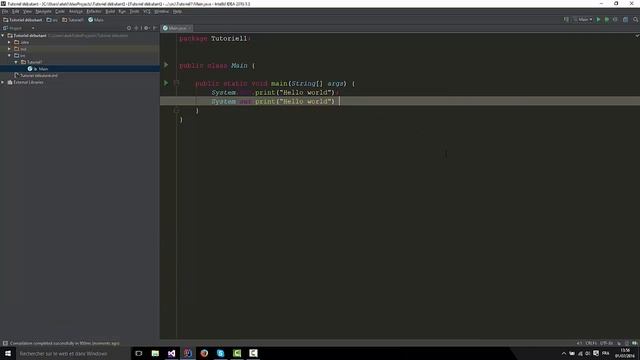Click line separator CRLF in status bar
This screenshot has width=640, height=360.
(591, 343)
